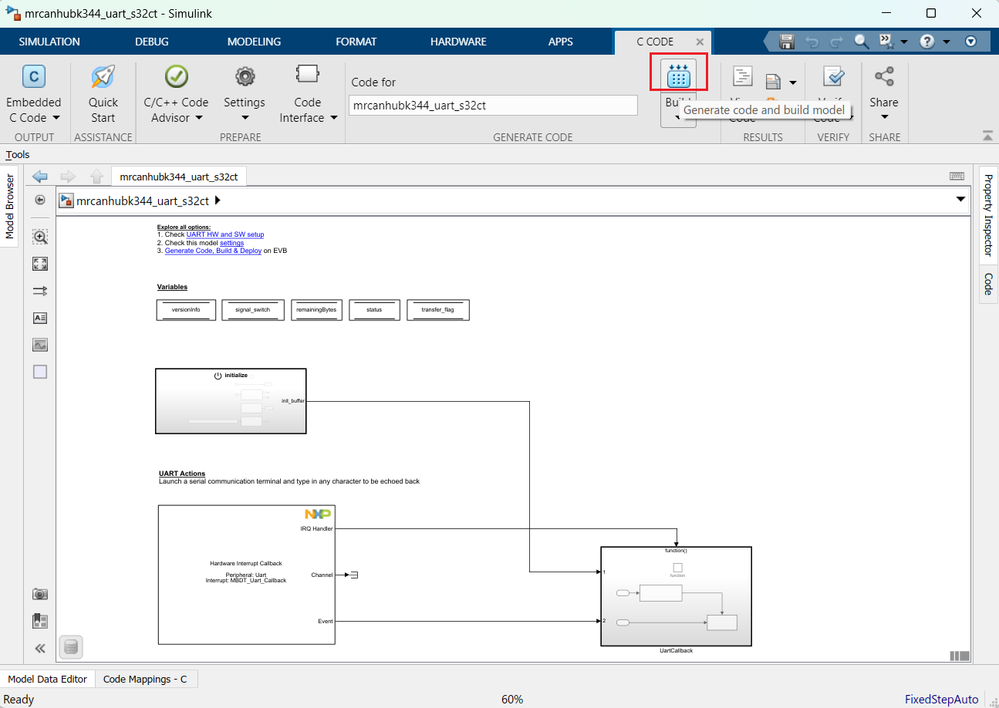Click the Share icon
Image resolution: width=999 pixels, height=708 pixels.
[884, 76]
